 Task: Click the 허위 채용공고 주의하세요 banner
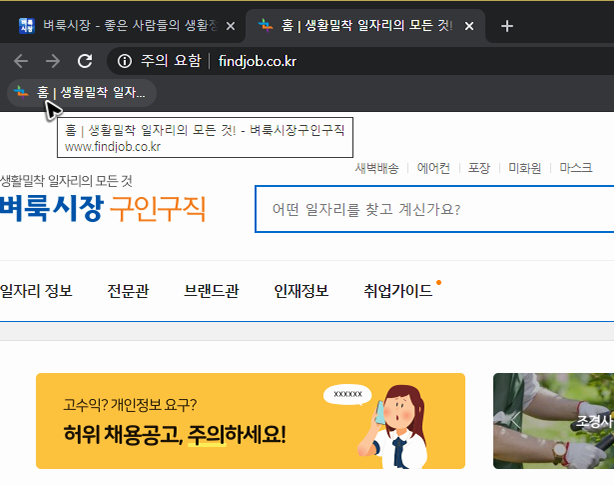[x=251, y=421]
